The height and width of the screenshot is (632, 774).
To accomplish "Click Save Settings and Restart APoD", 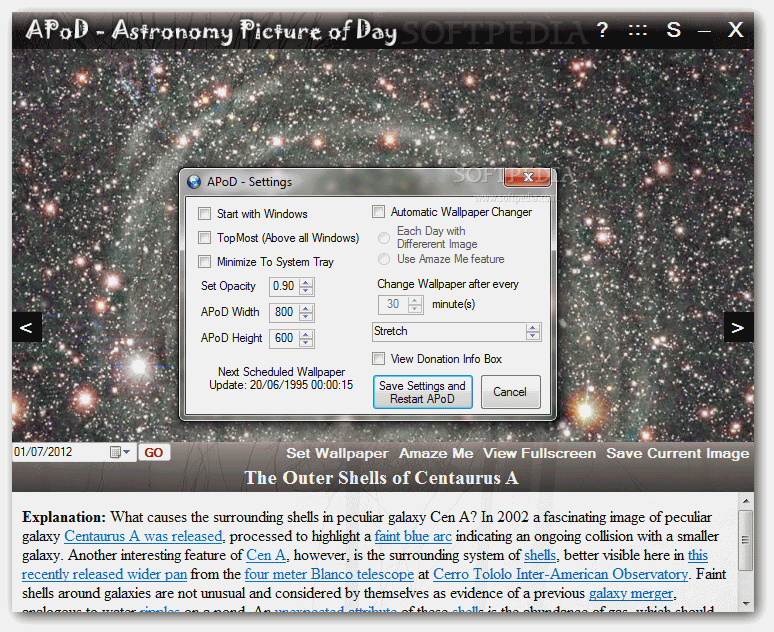I will (423, 392).
